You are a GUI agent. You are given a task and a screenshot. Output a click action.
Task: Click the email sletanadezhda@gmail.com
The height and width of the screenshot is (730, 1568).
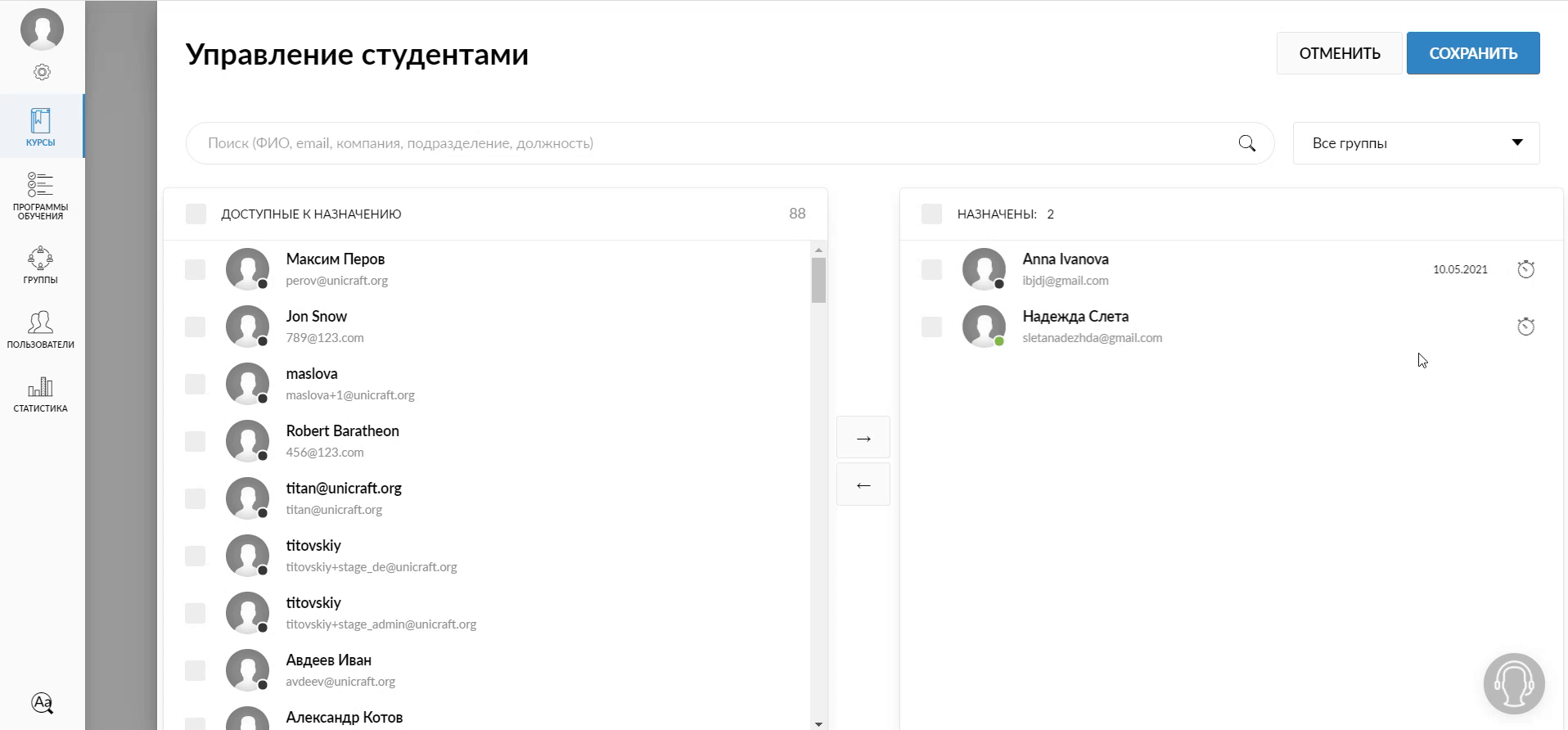pyautogui.click(x=1093, y=338)
